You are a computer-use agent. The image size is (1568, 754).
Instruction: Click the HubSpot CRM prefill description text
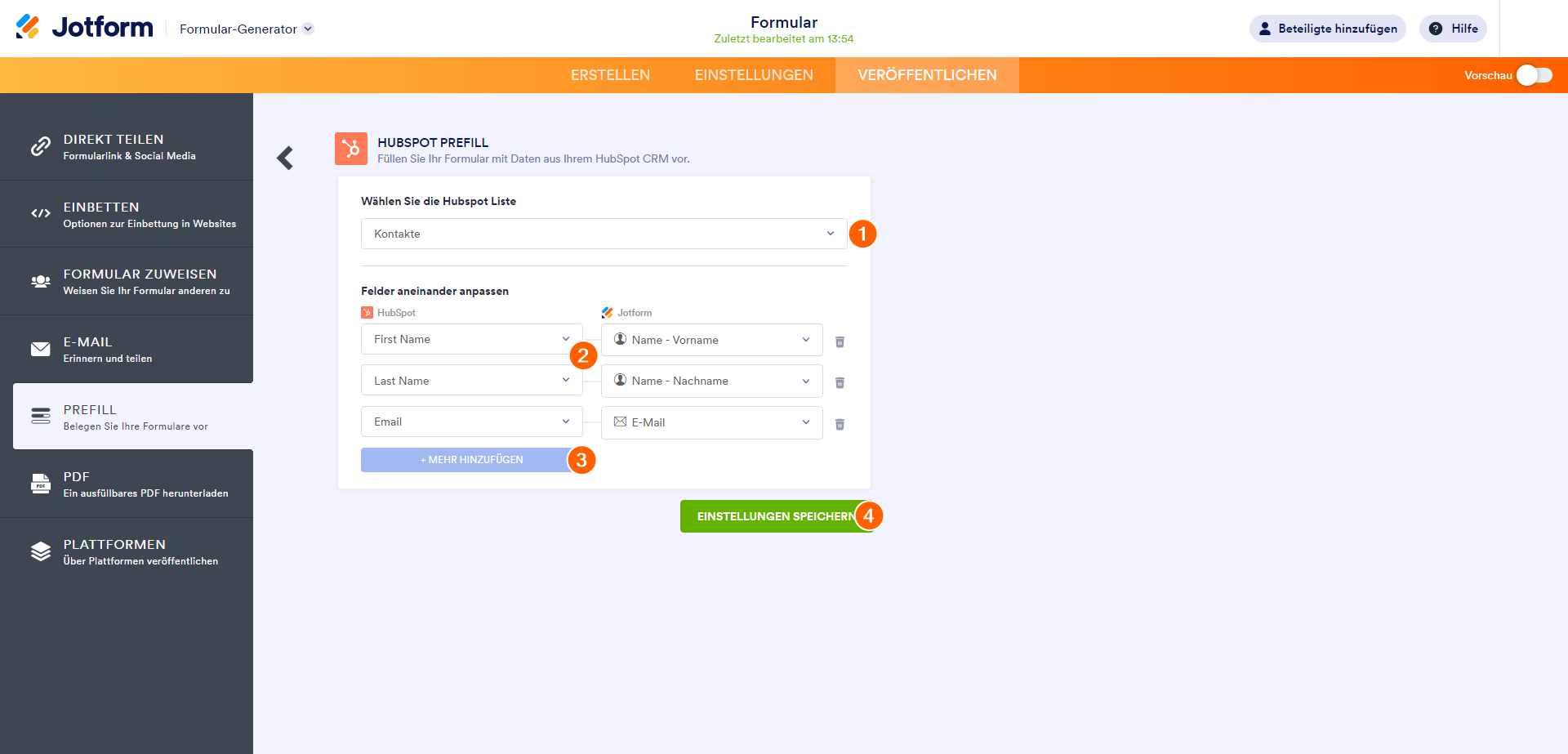point(533,158)
